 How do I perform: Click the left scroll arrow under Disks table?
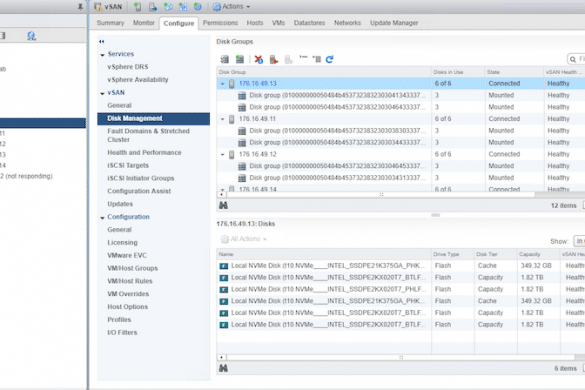(x=222, y=358)
